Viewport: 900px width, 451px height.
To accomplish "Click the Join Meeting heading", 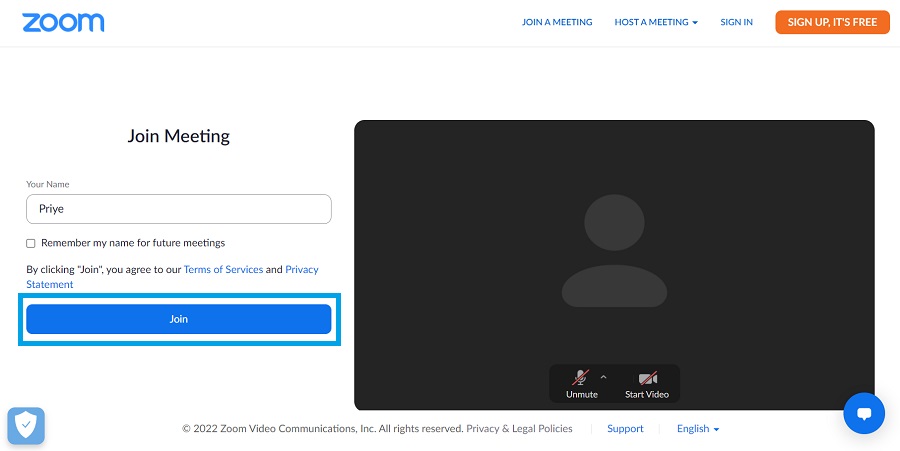I will pos(179,136).
